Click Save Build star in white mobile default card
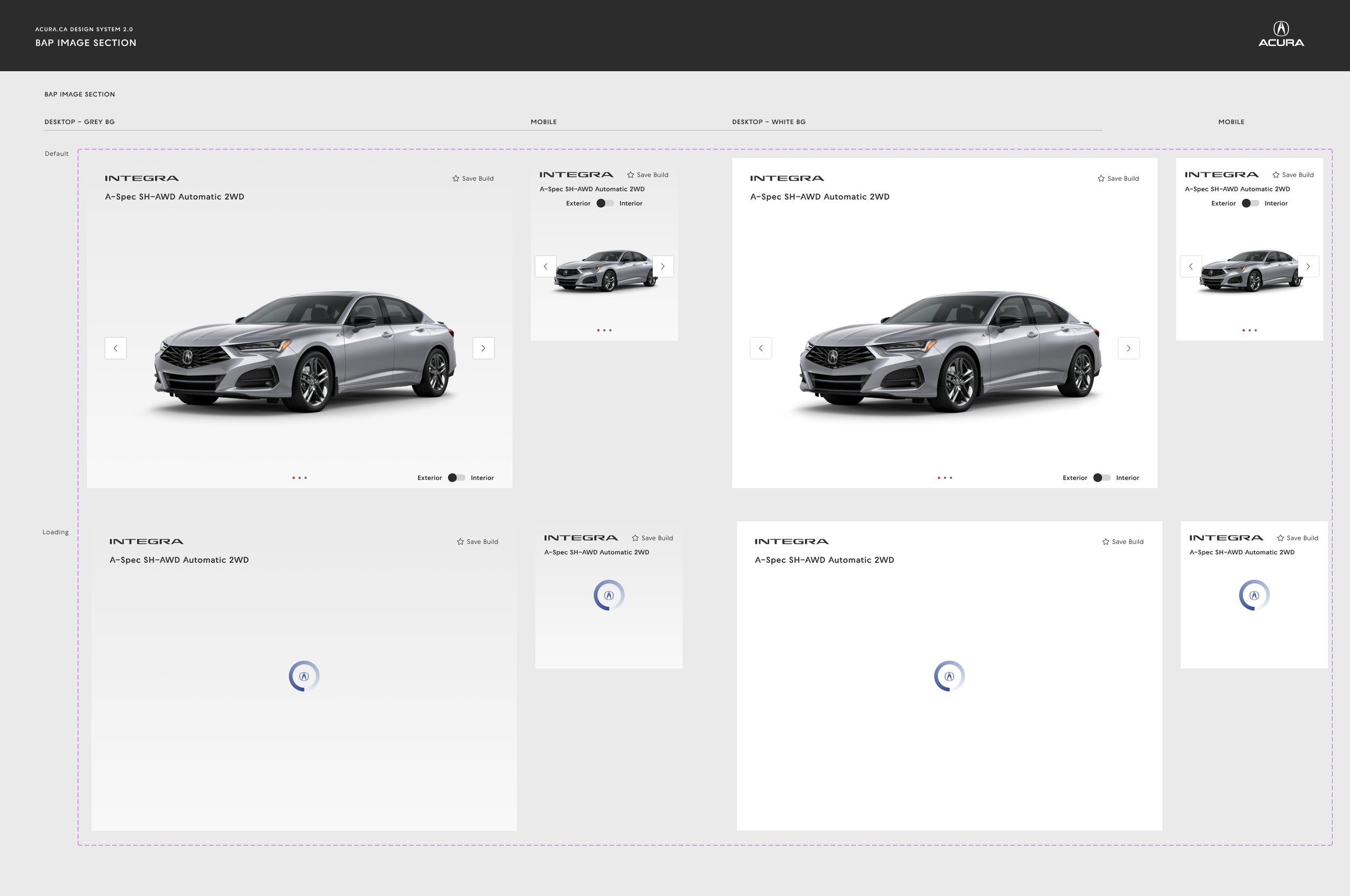 pos(1275,175)
